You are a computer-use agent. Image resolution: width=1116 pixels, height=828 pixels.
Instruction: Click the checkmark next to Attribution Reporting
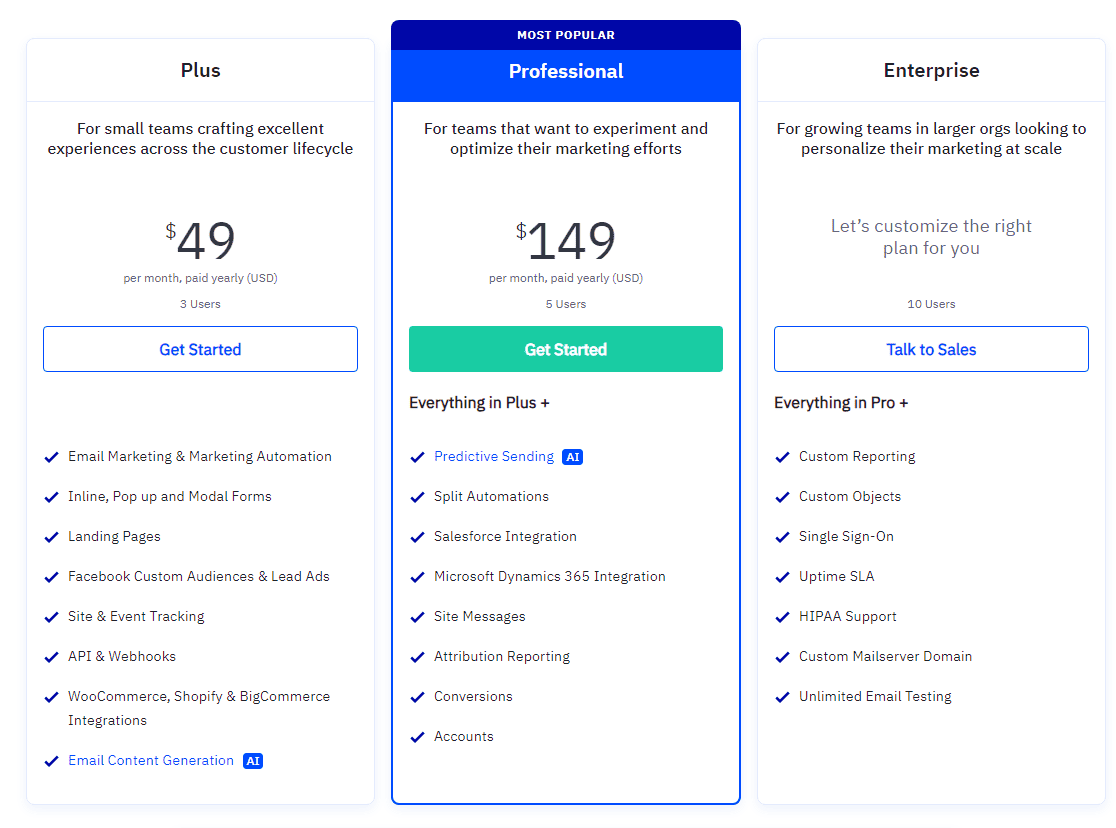(418, 657)
